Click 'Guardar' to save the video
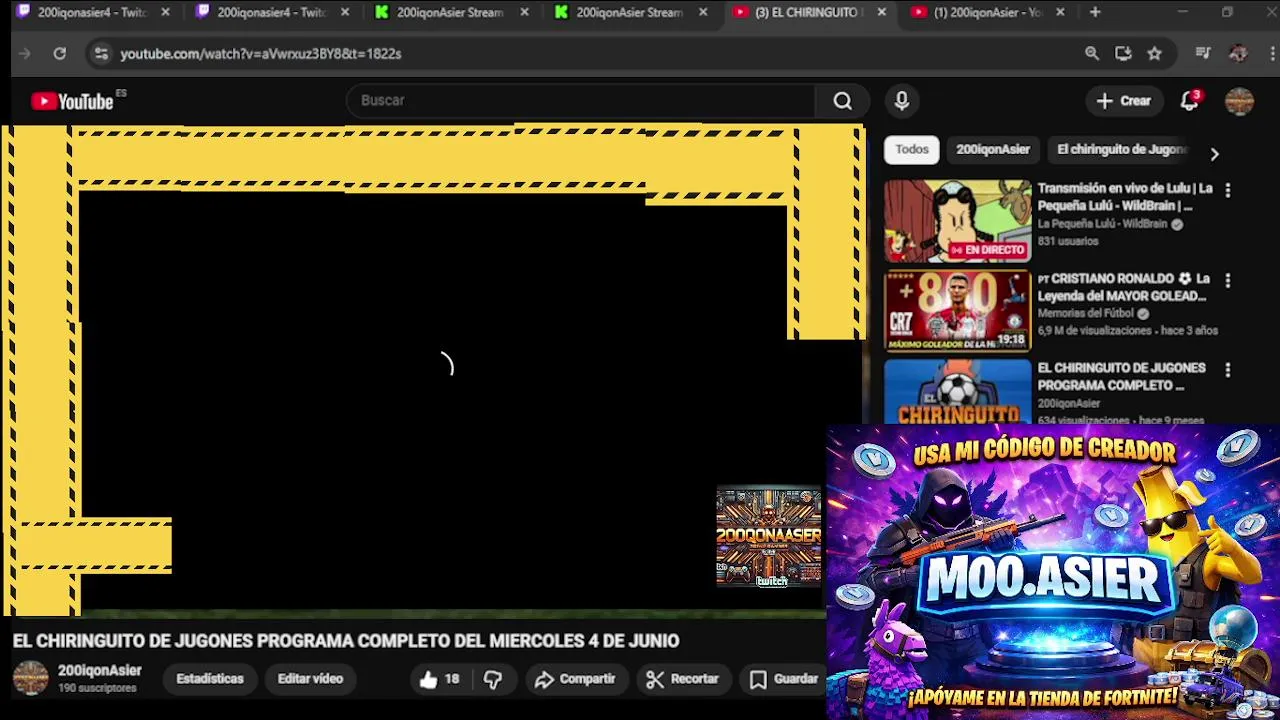The image size is (1280, 720). 784,679
